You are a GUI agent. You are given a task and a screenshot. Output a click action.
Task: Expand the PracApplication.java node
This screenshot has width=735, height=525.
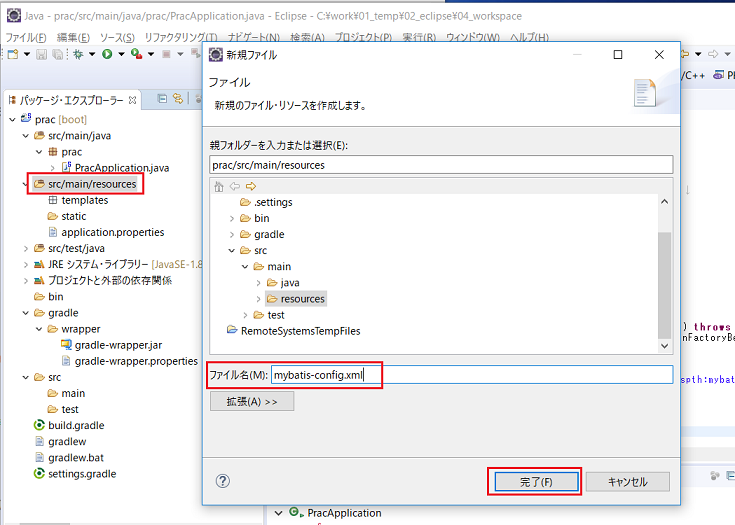tap(52, 168)
